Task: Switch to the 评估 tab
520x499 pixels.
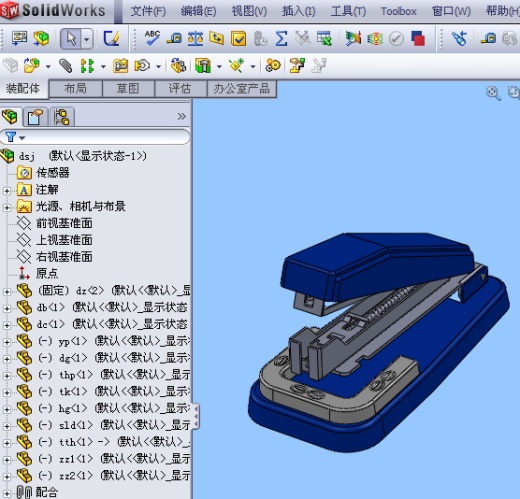Action: [x=180, y=89]
